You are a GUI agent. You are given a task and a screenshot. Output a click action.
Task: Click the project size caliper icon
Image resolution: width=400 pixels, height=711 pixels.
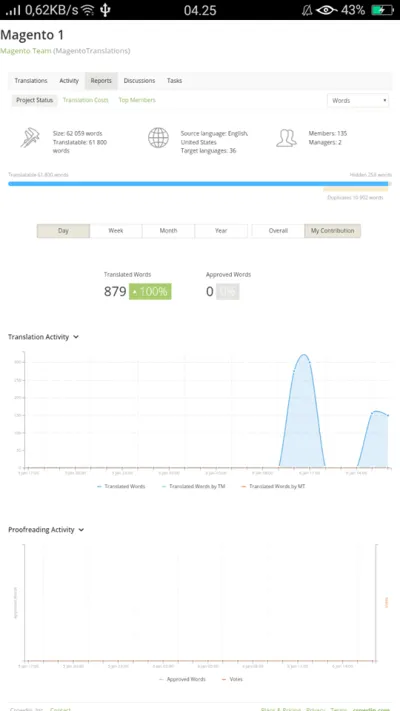[30, 138]
